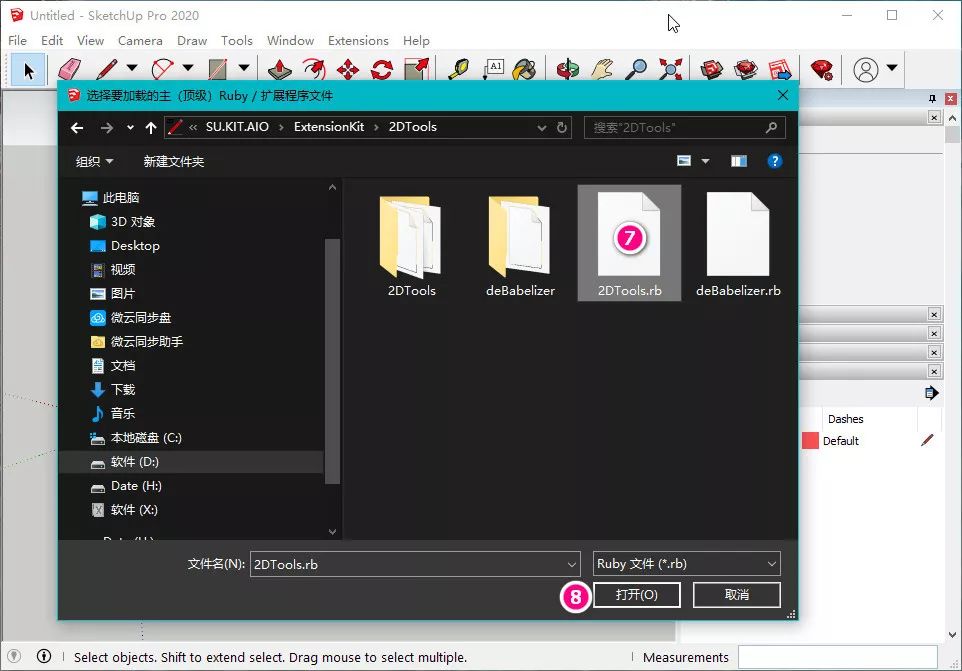
Task: Refresh the 2DTools folder view
Action: (561, 128)
